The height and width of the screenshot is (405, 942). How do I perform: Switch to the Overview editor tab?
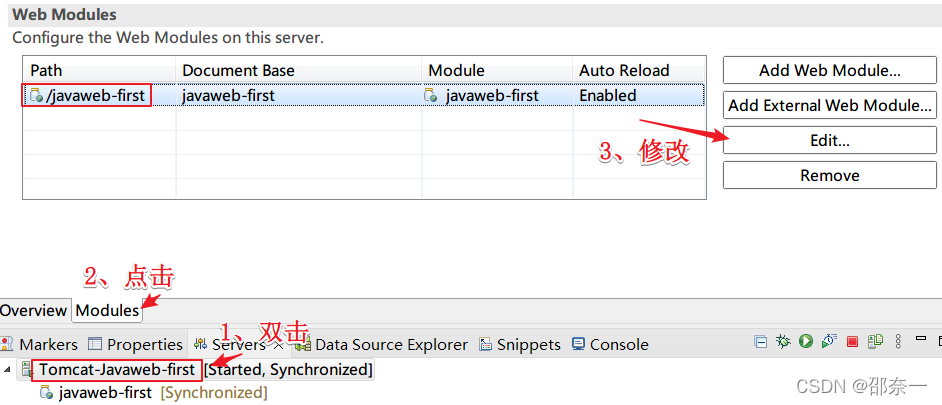pos(34,310)
